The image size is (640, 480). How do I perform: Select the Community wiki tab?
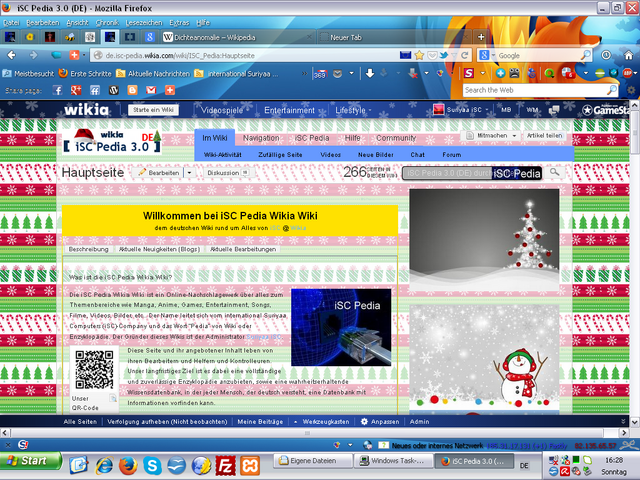click(396, 138)
